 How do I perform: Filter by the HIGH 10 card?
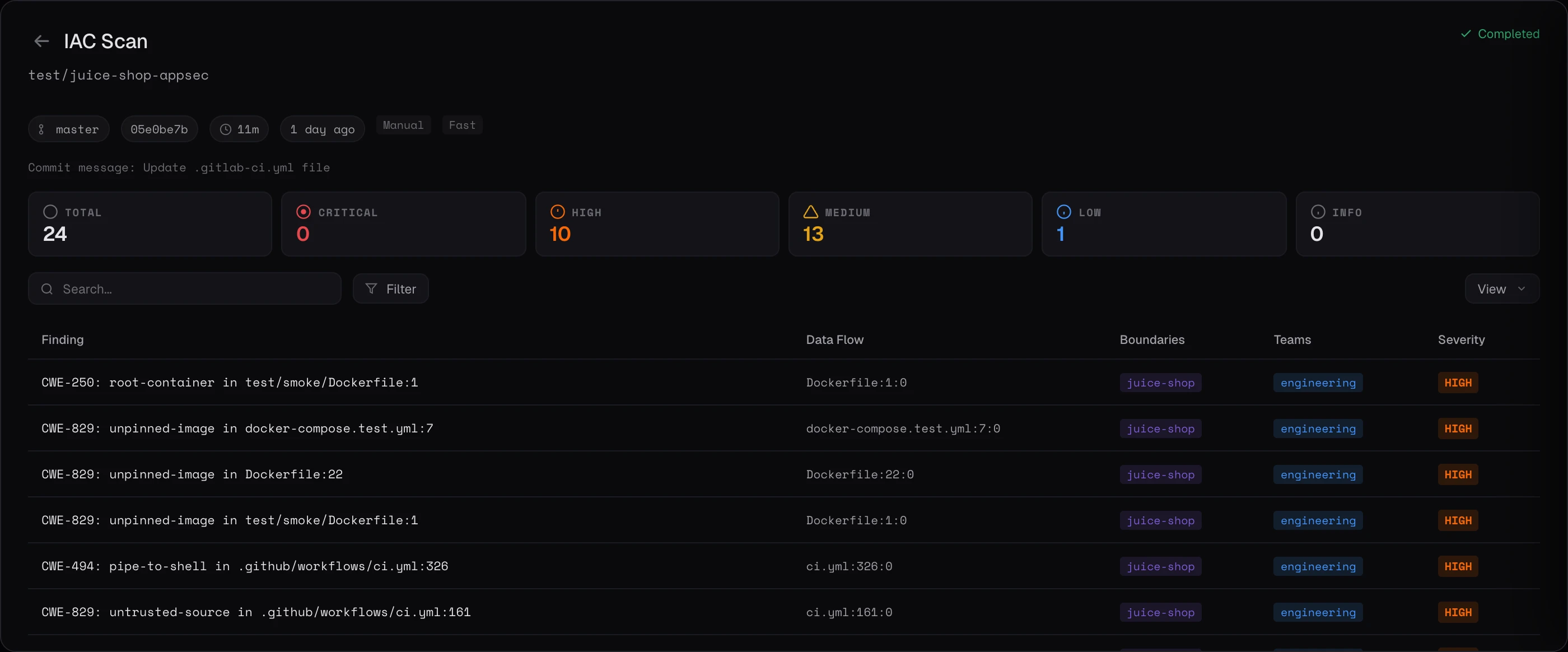click(x=657, y=224)
